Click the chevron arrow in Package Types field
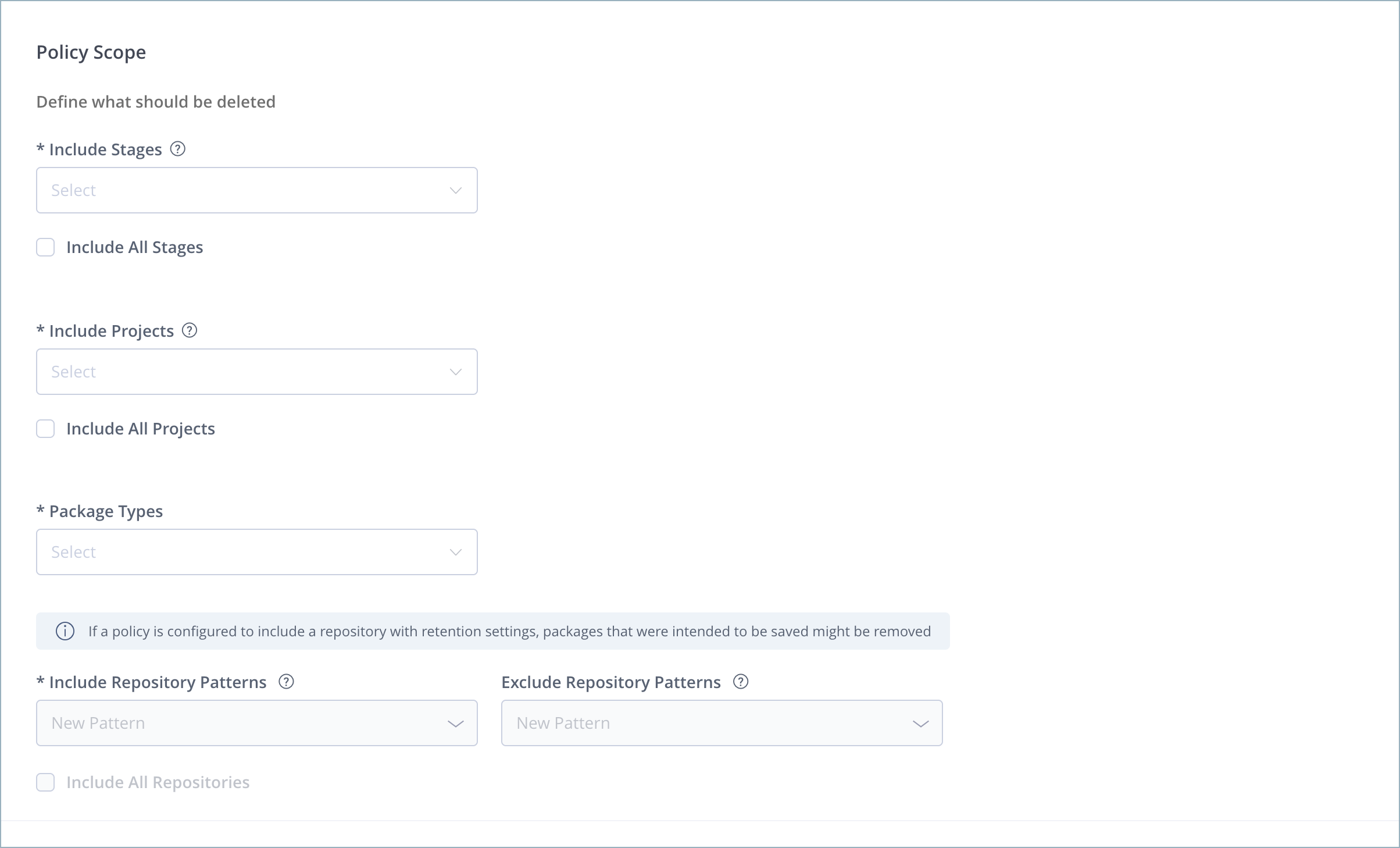 click(x=456, y=552)
